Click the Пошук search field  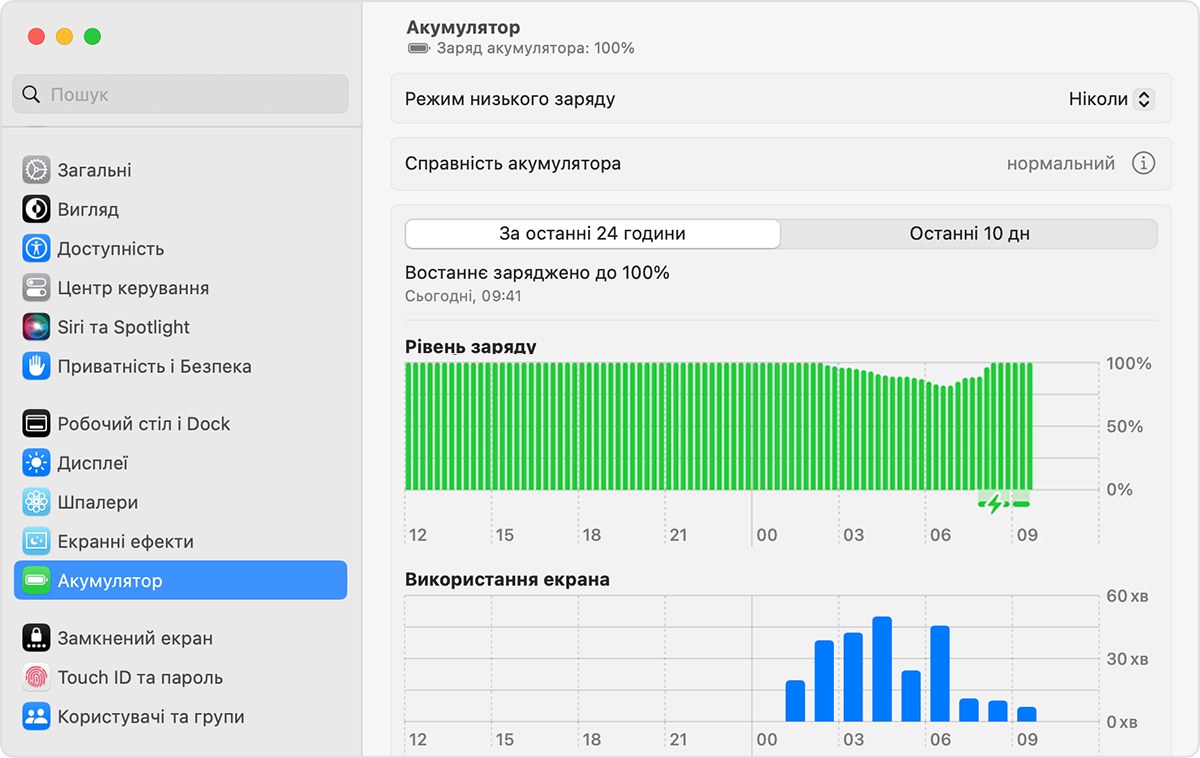coord(181,94)
